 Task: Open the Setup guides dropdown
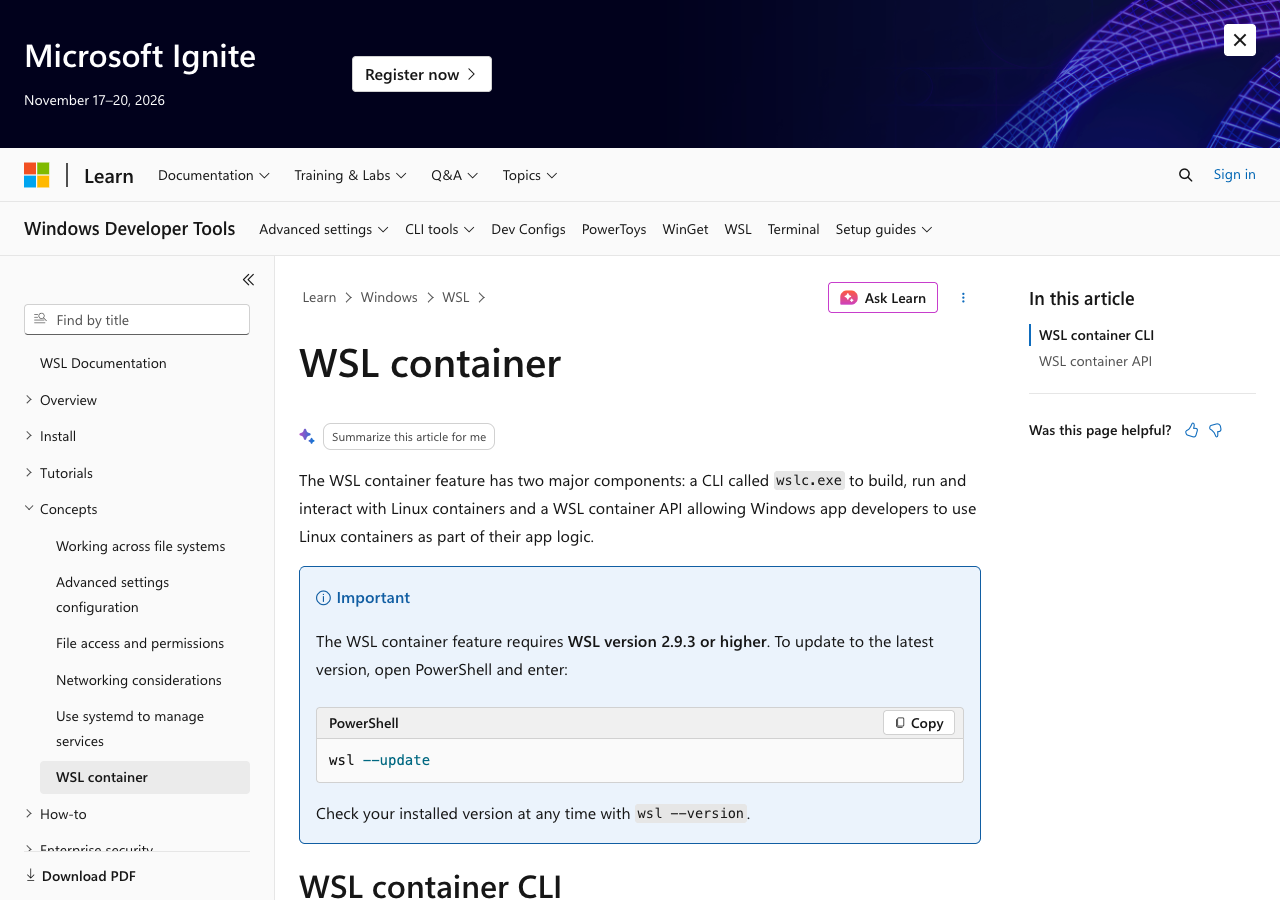(x=884, y=229)
